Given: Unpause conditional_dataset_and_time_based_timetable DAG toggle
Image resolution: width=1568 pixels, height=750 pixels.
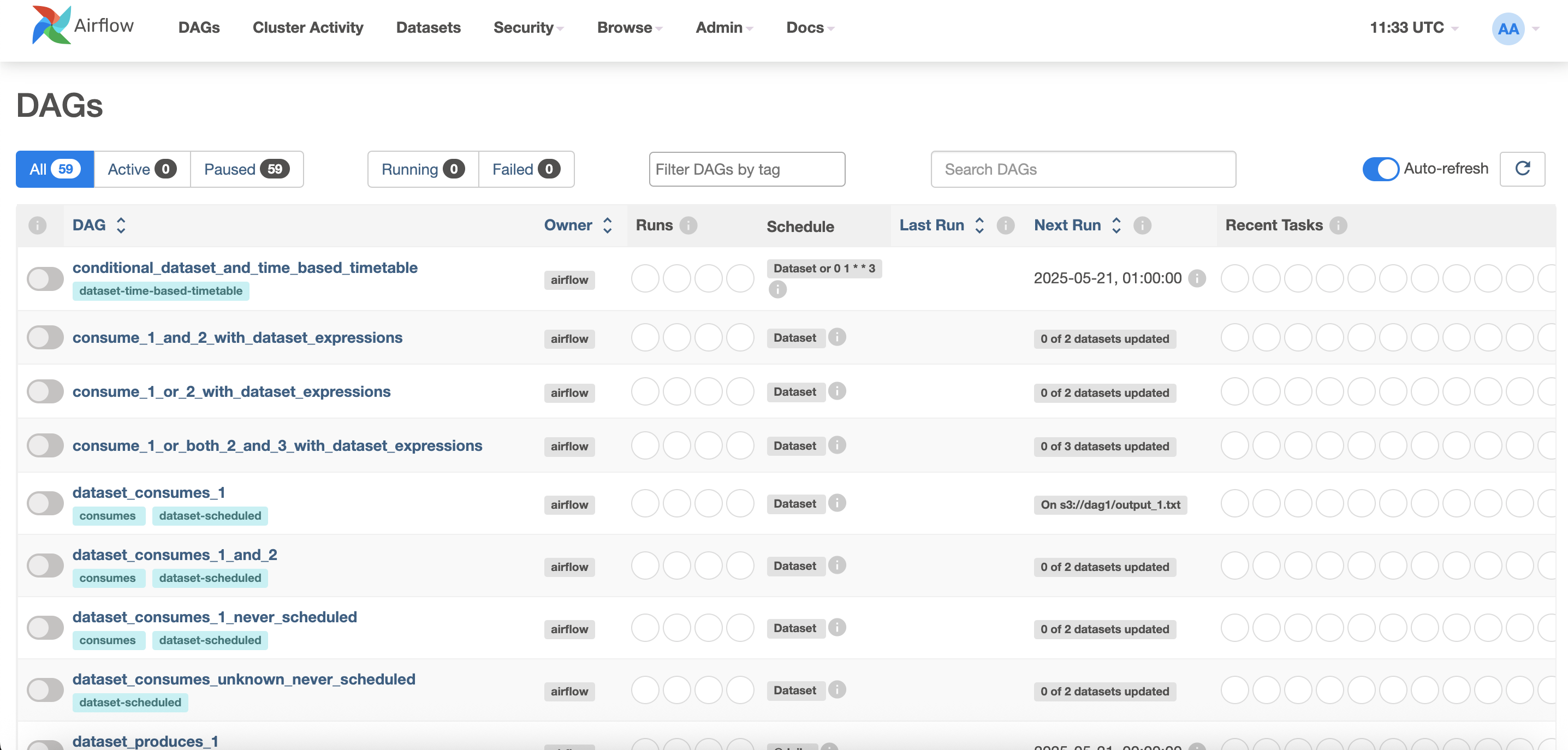Looking at the screenshot, I should [45, 279].
